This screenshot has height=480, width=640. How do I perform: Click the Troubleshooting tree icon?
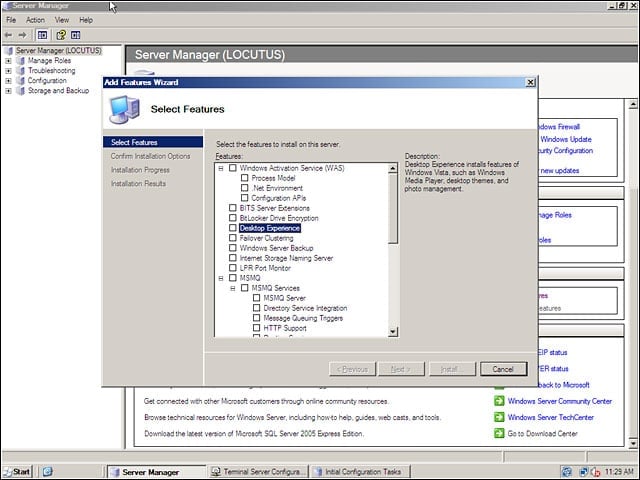20,71
